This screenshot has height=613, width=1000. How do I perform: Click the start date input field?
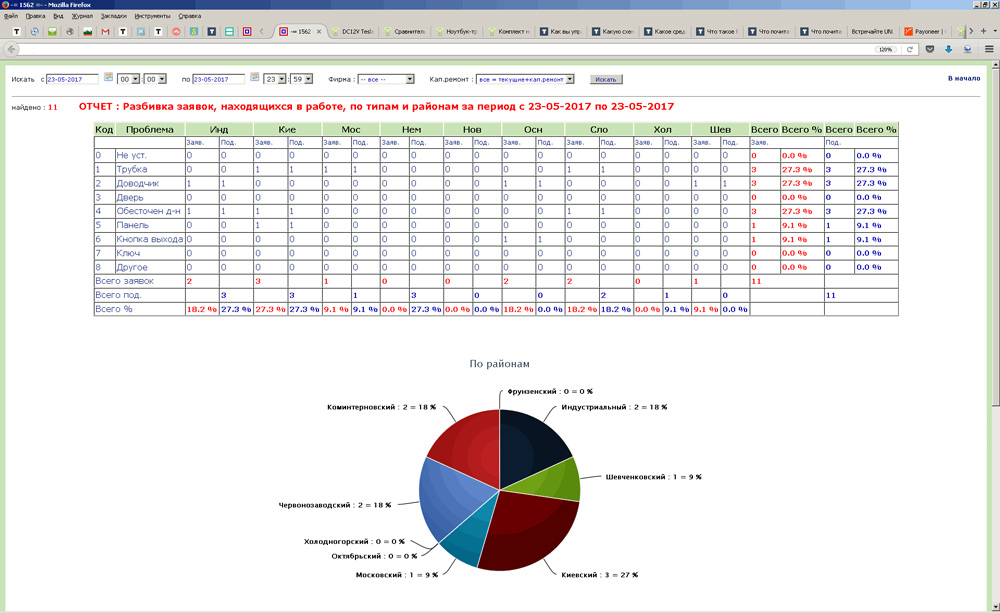click(73, 78)
